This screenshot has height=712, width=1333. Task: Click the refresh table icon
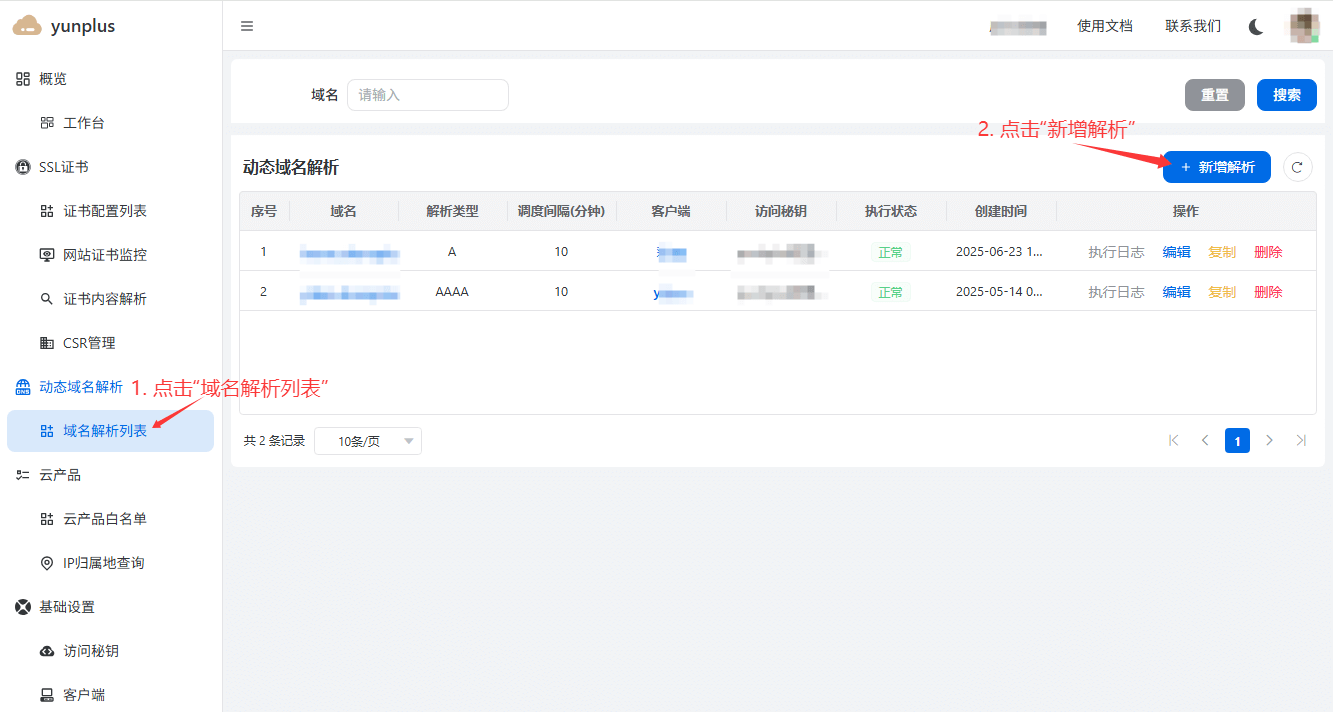[x=1297, y=167]
